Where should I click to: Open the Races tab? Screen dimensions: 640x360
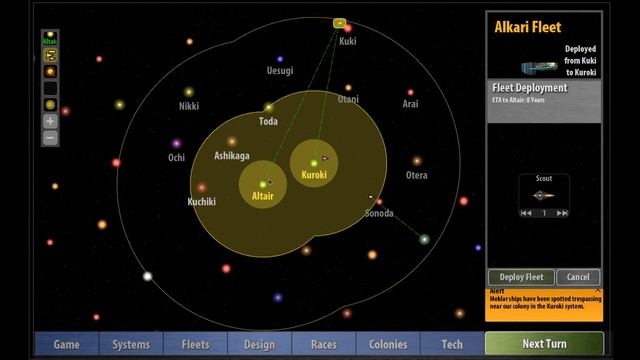pos(324,344)
